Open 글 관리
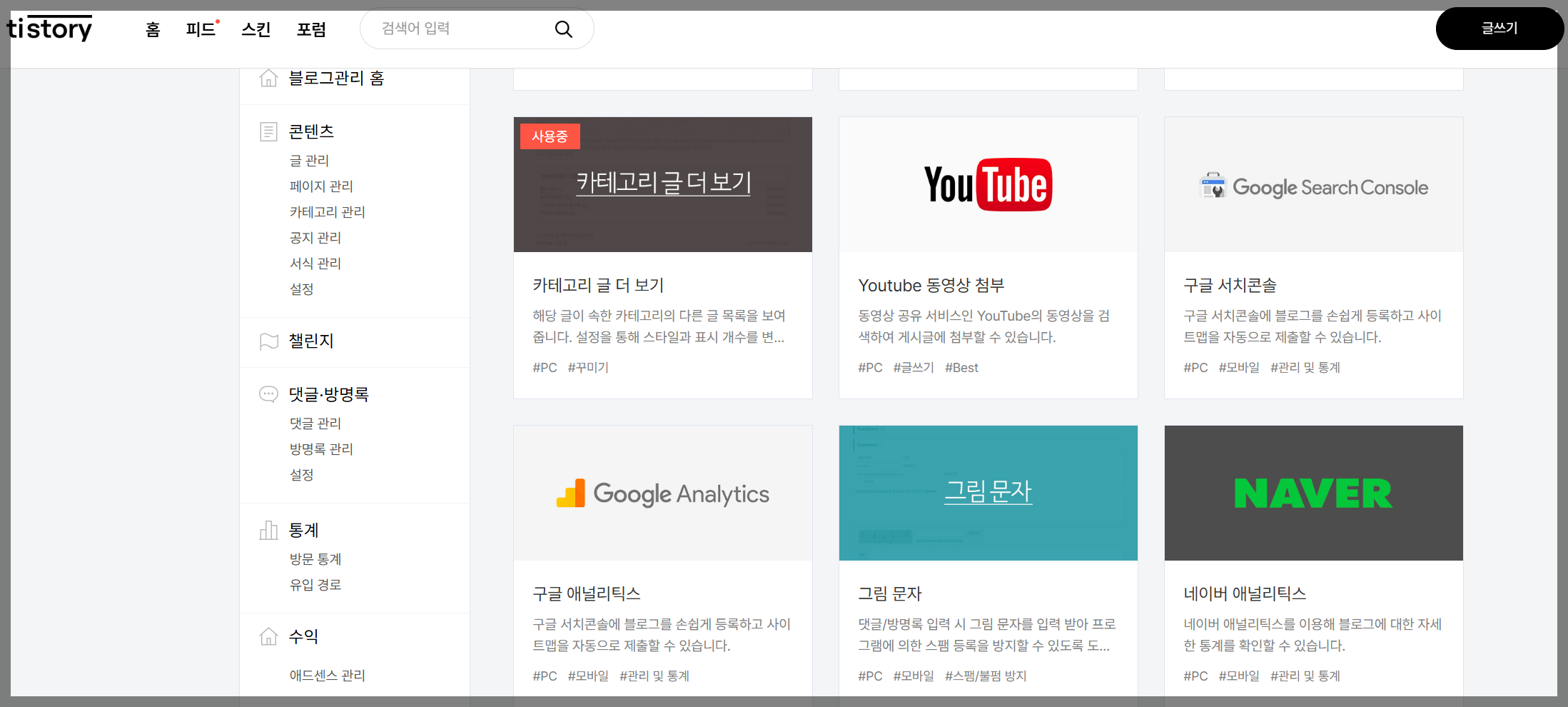Image resolution: width=1568 pixels, height=707 pixels. pyautogui.click(x=309, y=161)
